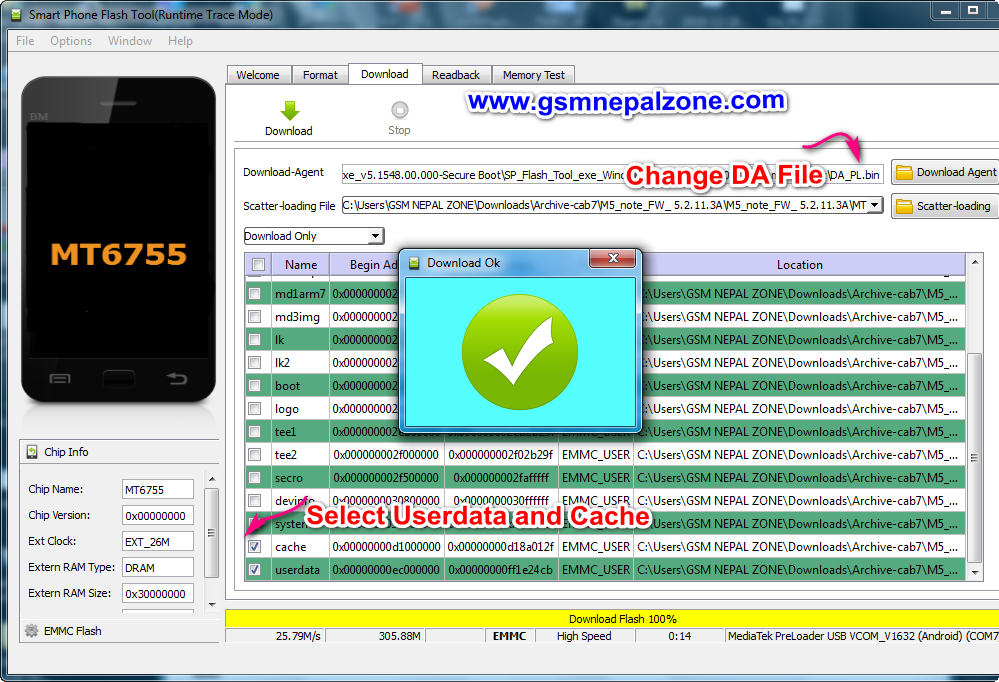Open the File menu
This screenshot has width=999, height=682.
coord(25,41)
